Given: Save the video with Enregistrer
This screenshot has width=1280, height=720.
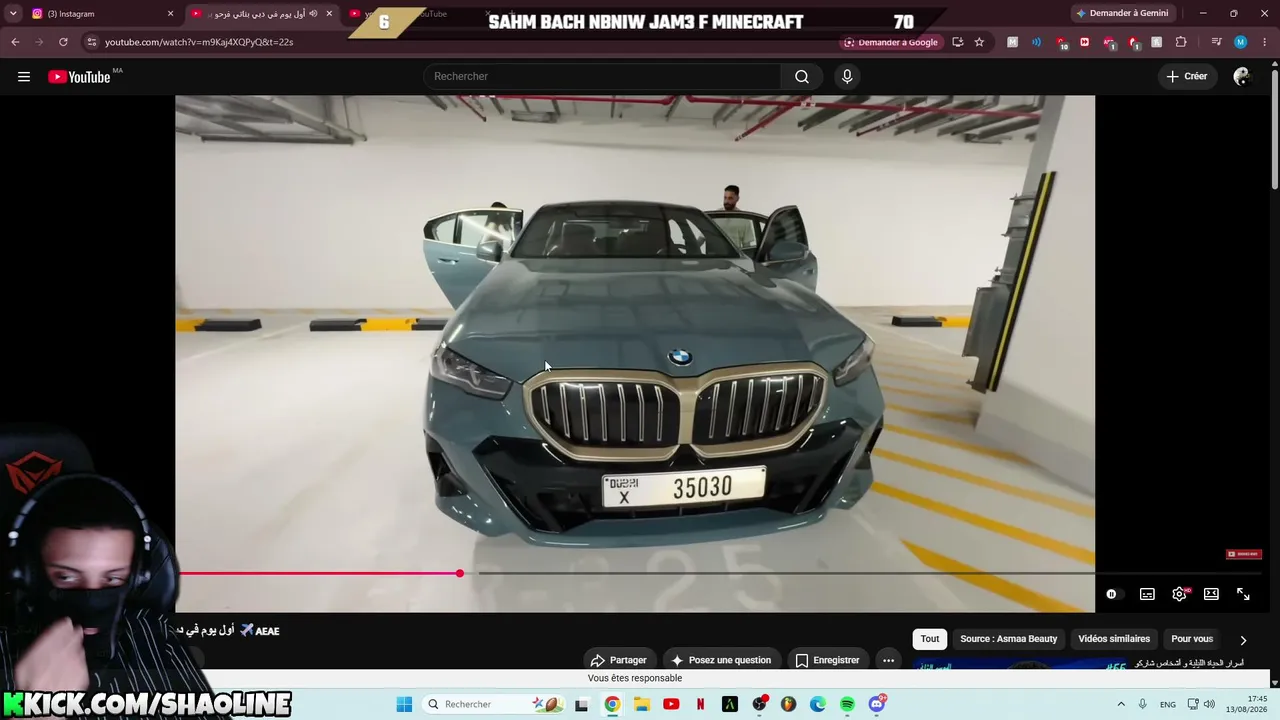Looking at the screenshot, I should coord(827,660).
